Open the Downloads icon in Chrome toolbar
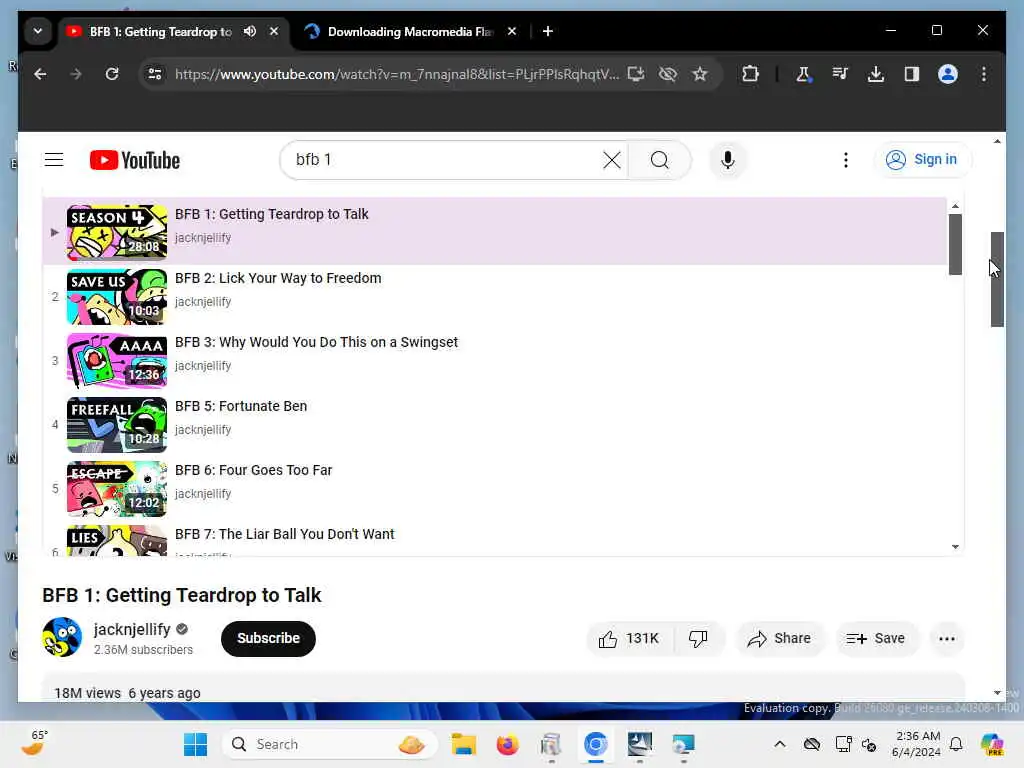The height and width of the screenshot is (768, 1024). coord(876,74)
